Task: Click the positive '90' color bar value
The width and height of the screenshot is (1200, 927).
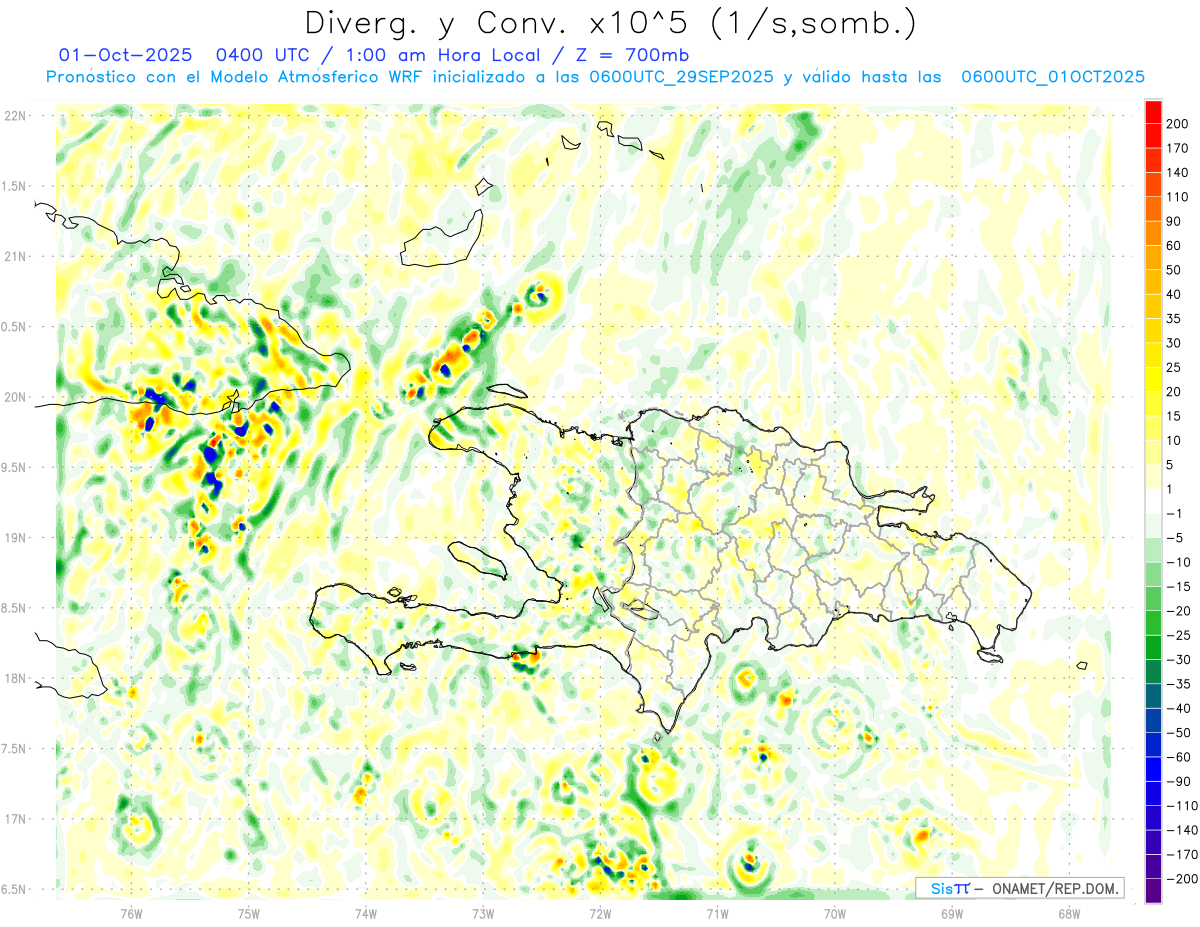Action: (1173, 221)
